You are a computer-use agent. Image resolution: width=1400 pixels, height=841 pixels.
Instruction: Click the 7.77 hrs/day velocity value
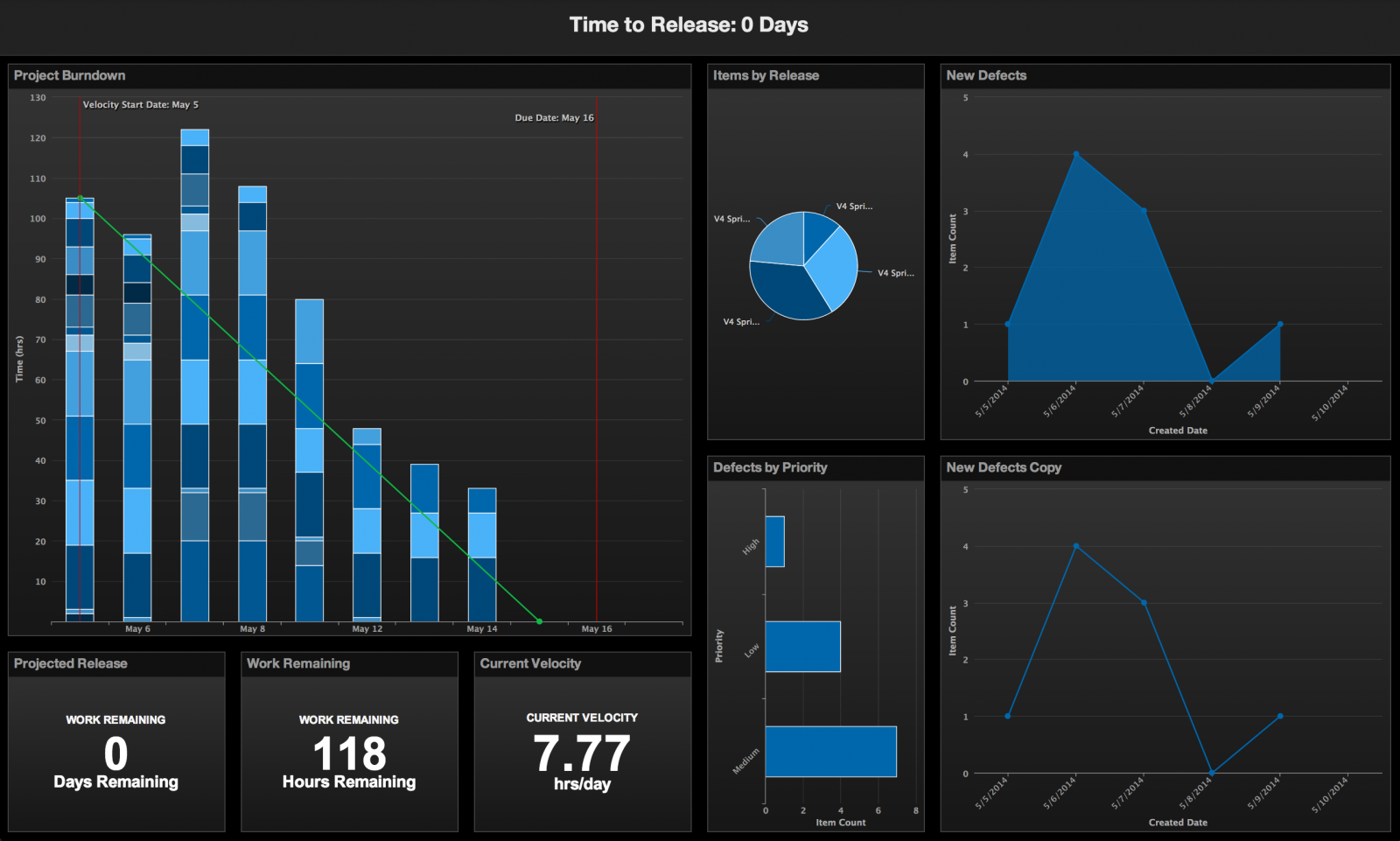582,753
